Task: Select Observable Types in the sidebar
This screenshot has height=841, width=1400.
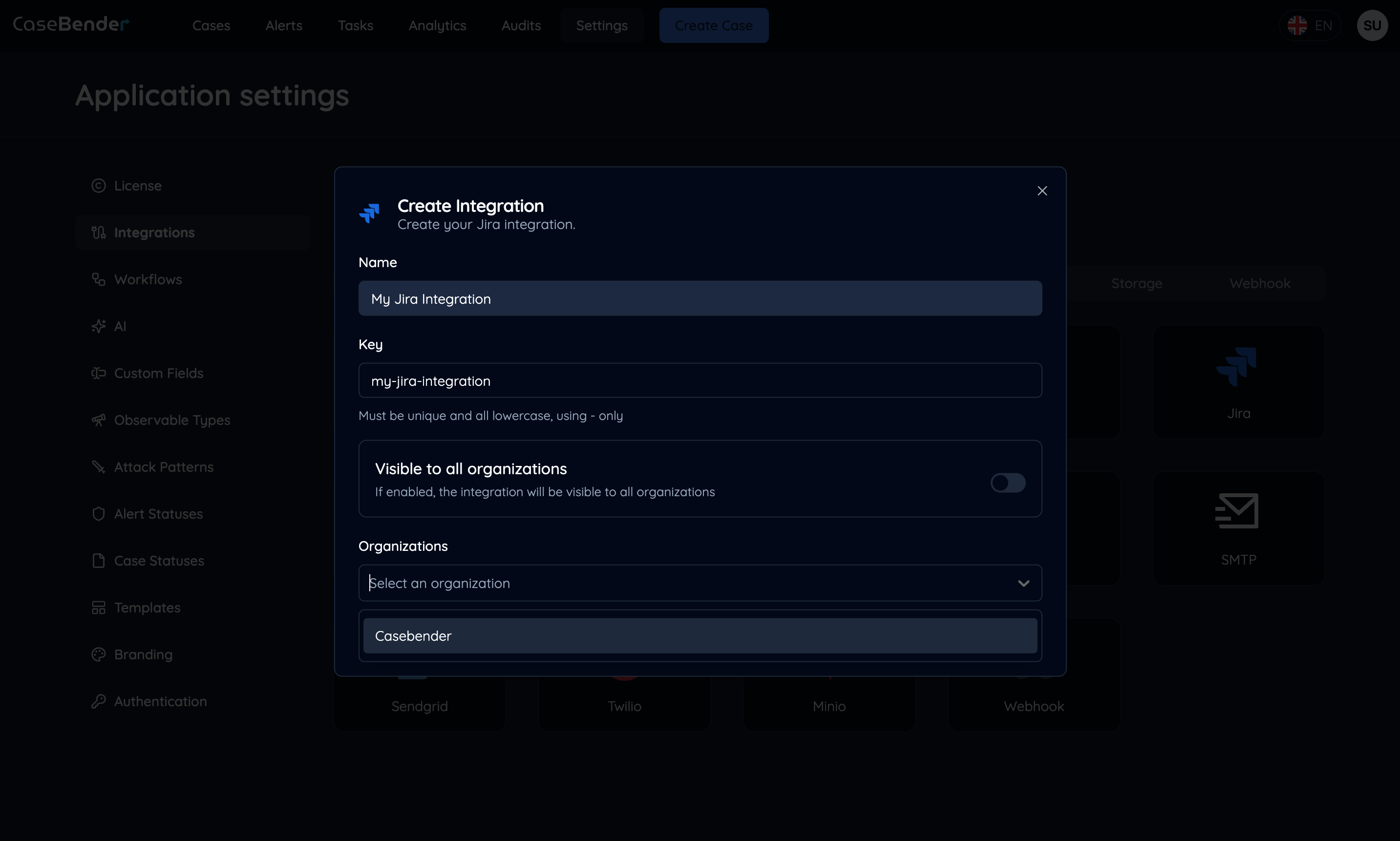Action: tap(99, 420)
